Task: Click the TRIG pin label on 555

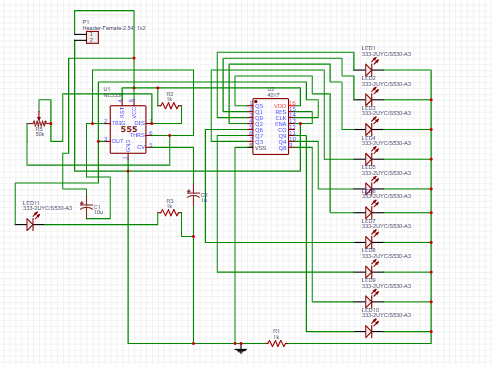Action: [x=118, y=123]
